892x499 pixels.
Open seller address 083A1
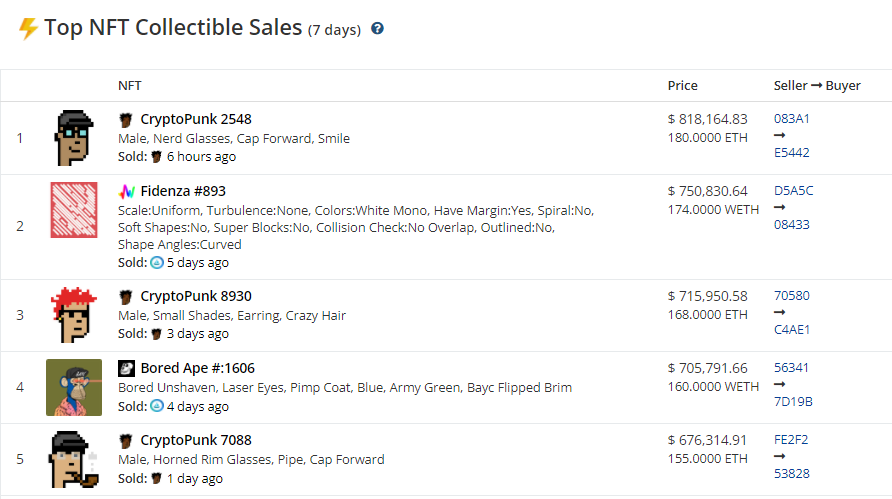pos(791,119)
